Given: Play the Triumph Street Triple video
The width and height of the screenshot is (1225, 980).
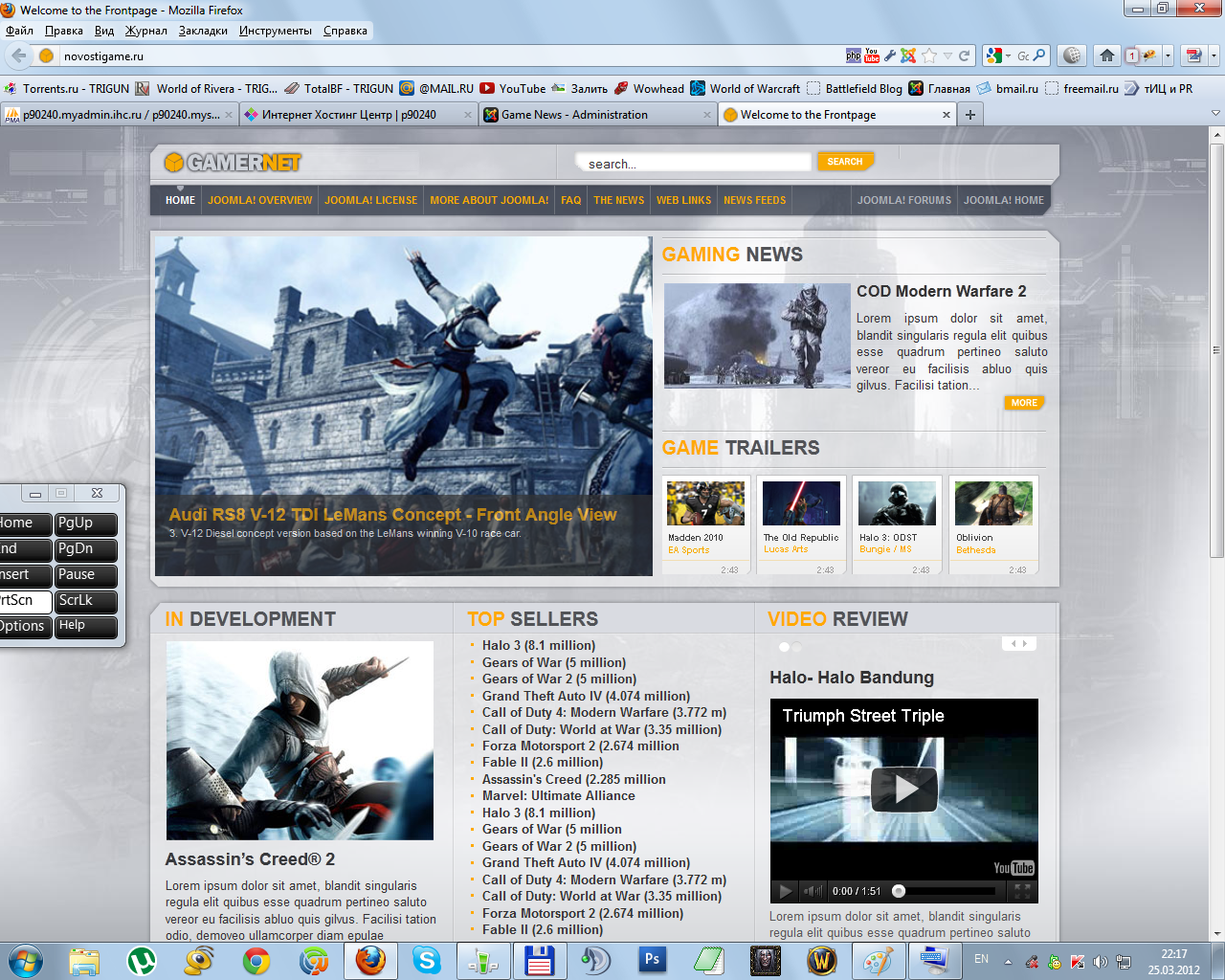Looking at the screenshot, I should 904,790.
